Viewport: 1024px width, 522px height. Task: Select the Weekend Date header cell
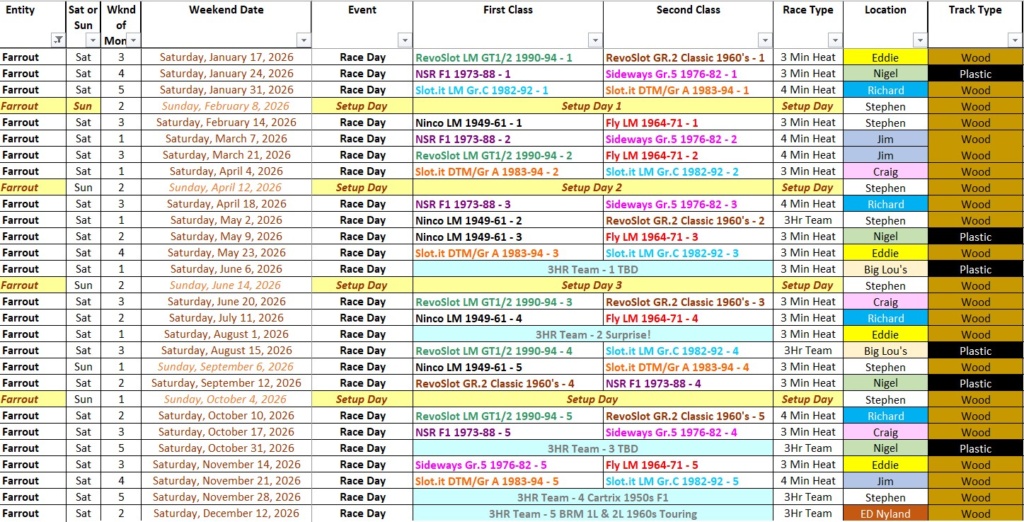tap(225, 10)
